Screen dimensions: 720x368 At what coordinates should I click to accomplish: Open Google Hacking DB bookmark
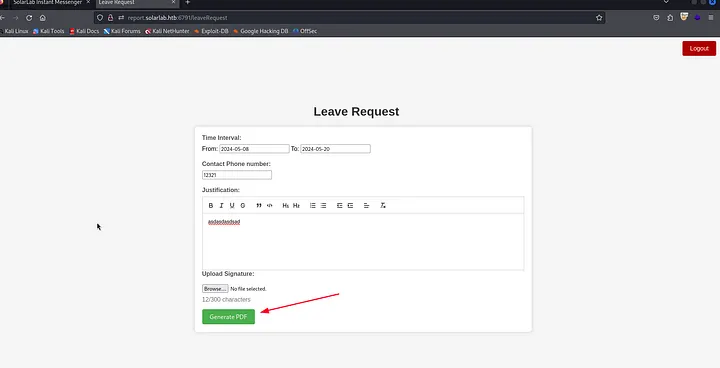pyautogui.click(x=260, y=31)
